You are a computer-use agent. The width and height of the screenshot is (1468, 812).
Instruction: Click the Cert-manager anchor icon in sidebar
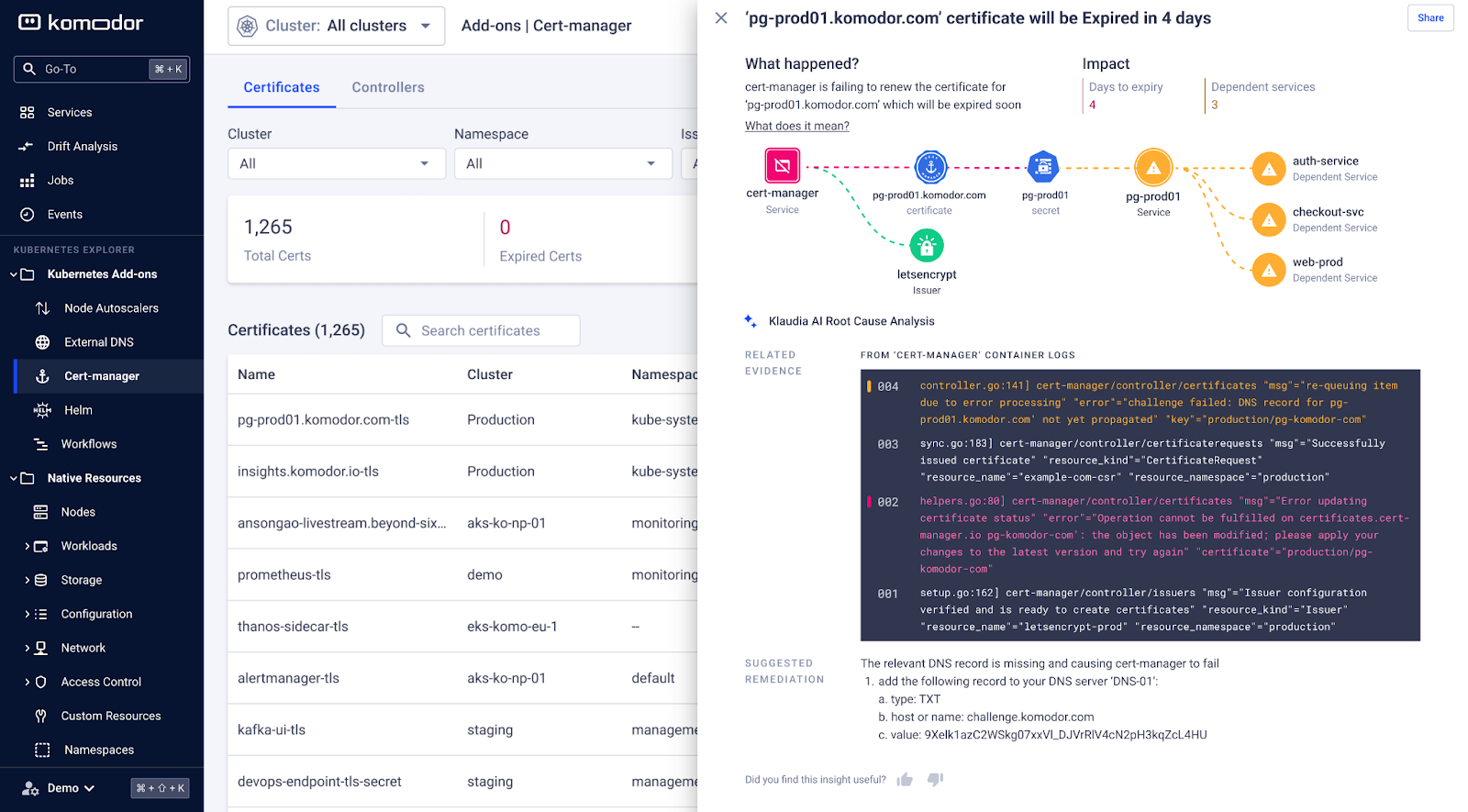point(42,376)
